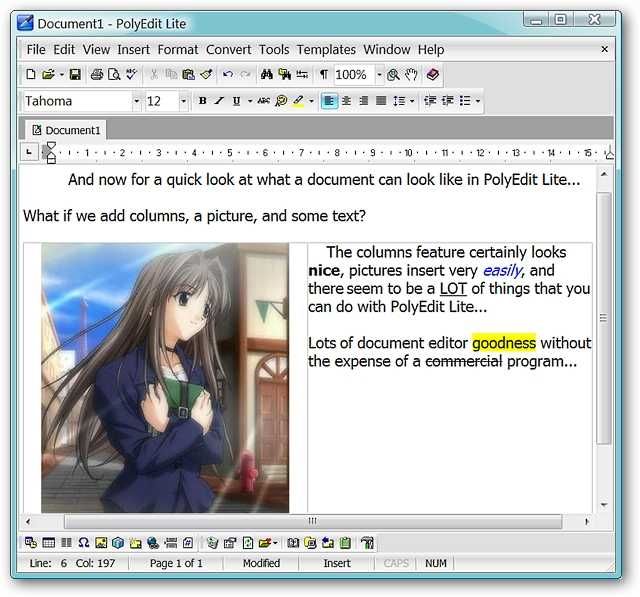
Task: Click the Omega symbol insert icon
Action: click(83, 543)
